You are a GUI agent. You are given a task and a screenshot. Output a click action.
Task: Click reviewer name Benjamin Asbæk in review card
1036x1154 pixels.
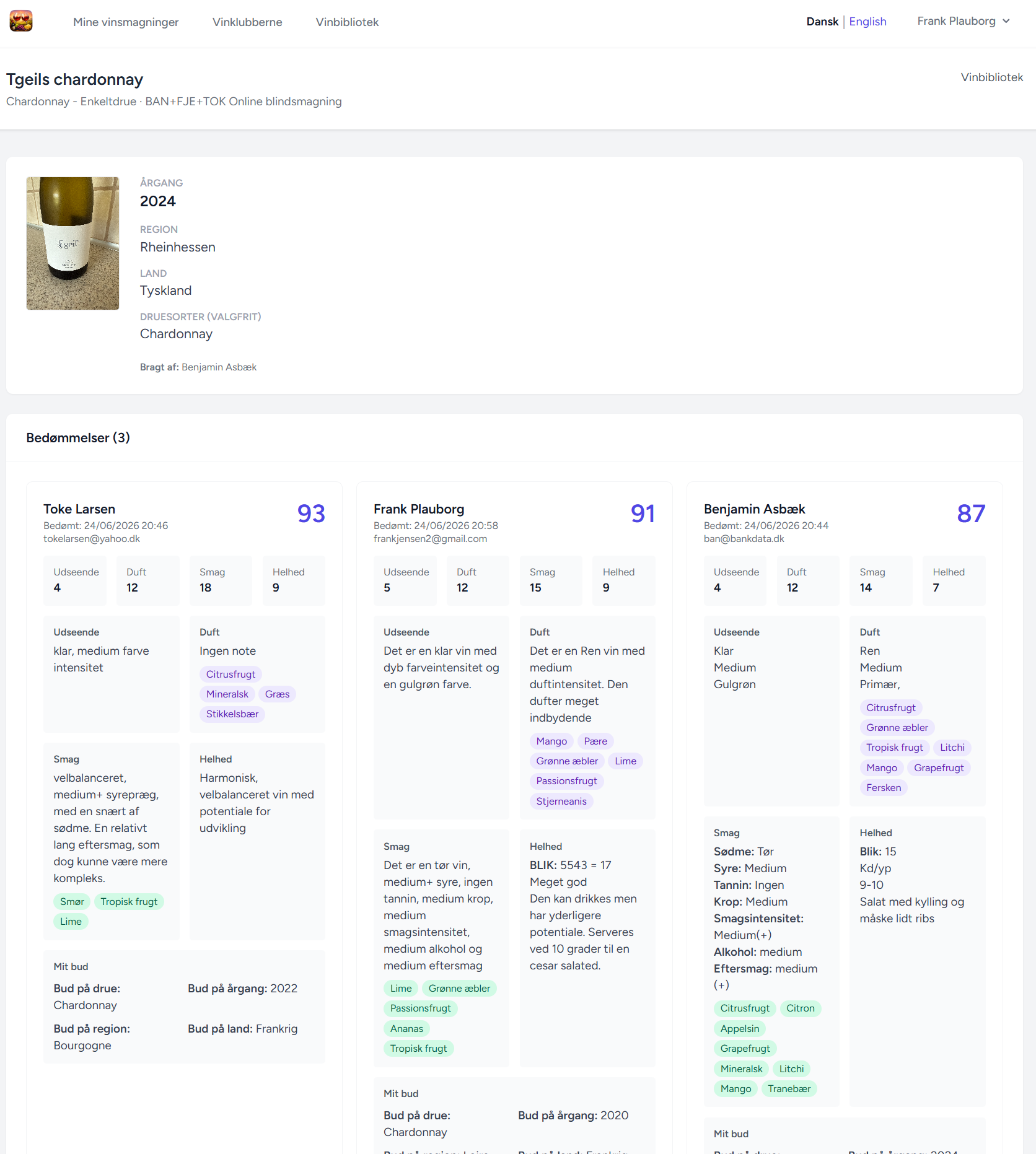coord(754,509)
